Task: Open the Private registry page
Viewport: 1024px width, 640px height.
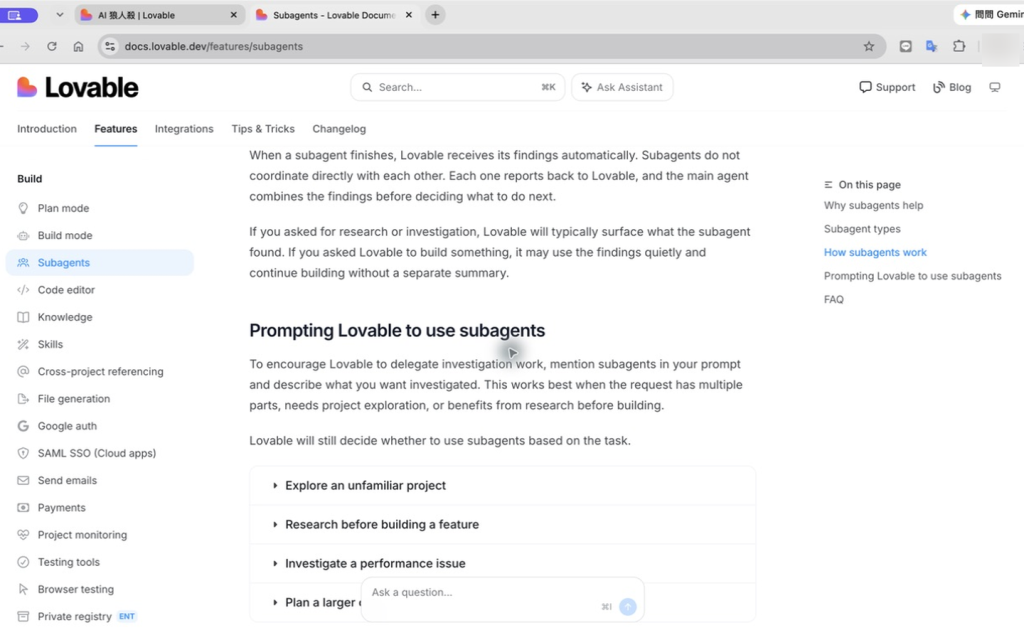Action: 74,616
